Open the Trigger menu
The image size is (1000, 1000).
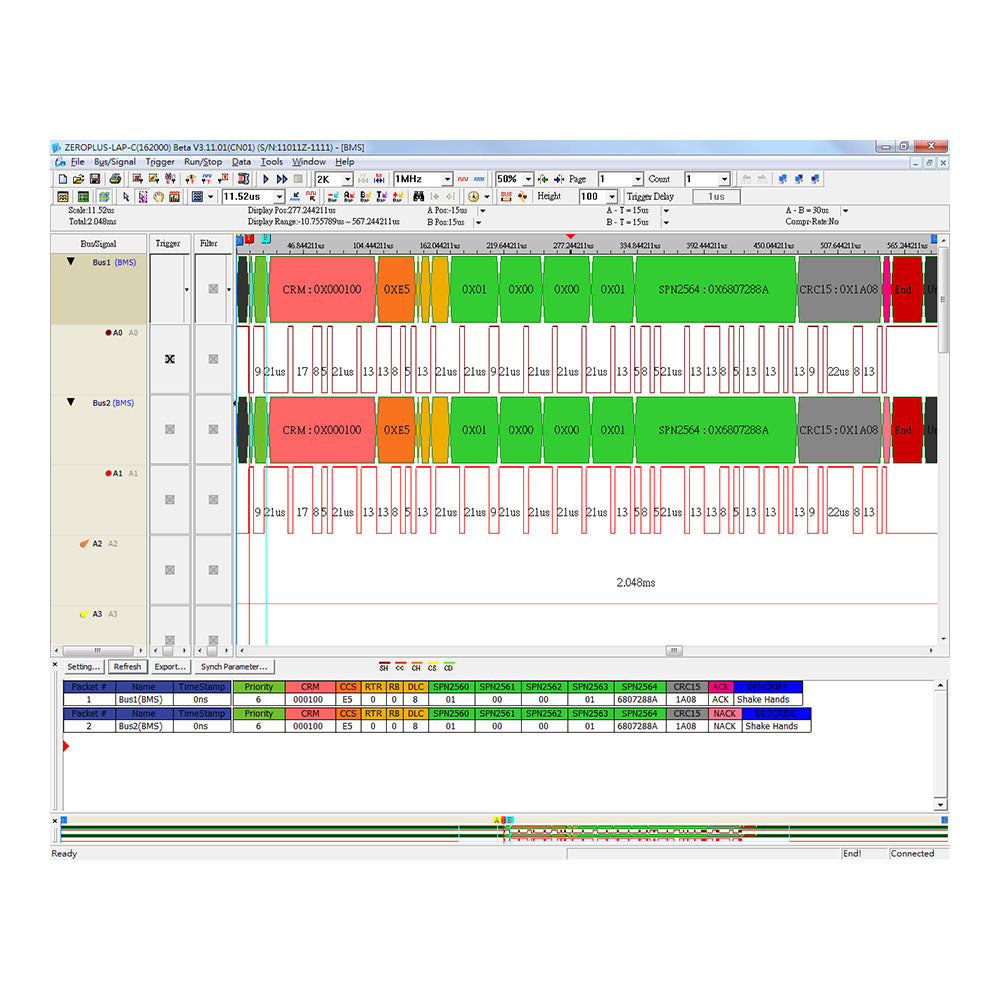tap(160, 161)
